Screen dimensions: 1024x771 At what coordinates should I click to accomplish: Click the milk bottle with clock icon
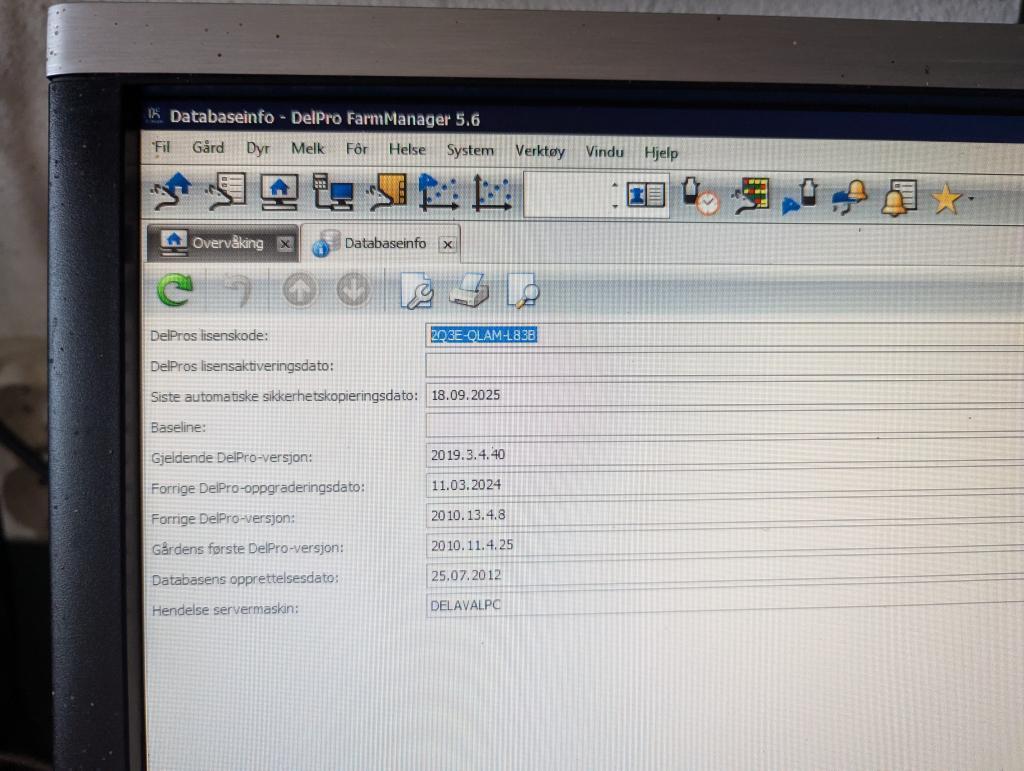pos(699,195)
